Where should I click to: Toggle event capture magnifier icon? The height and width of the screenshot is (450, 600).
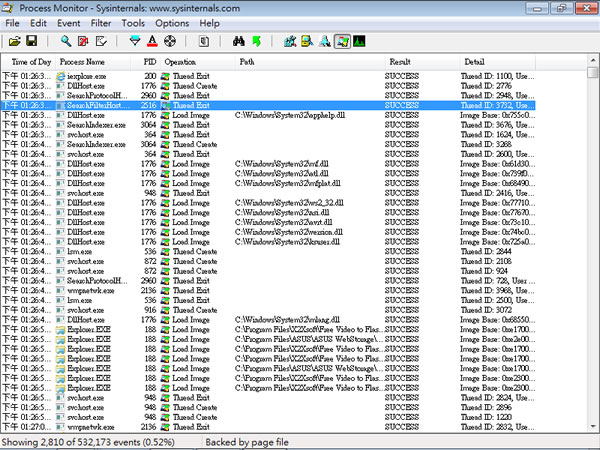tap(65, 41)
